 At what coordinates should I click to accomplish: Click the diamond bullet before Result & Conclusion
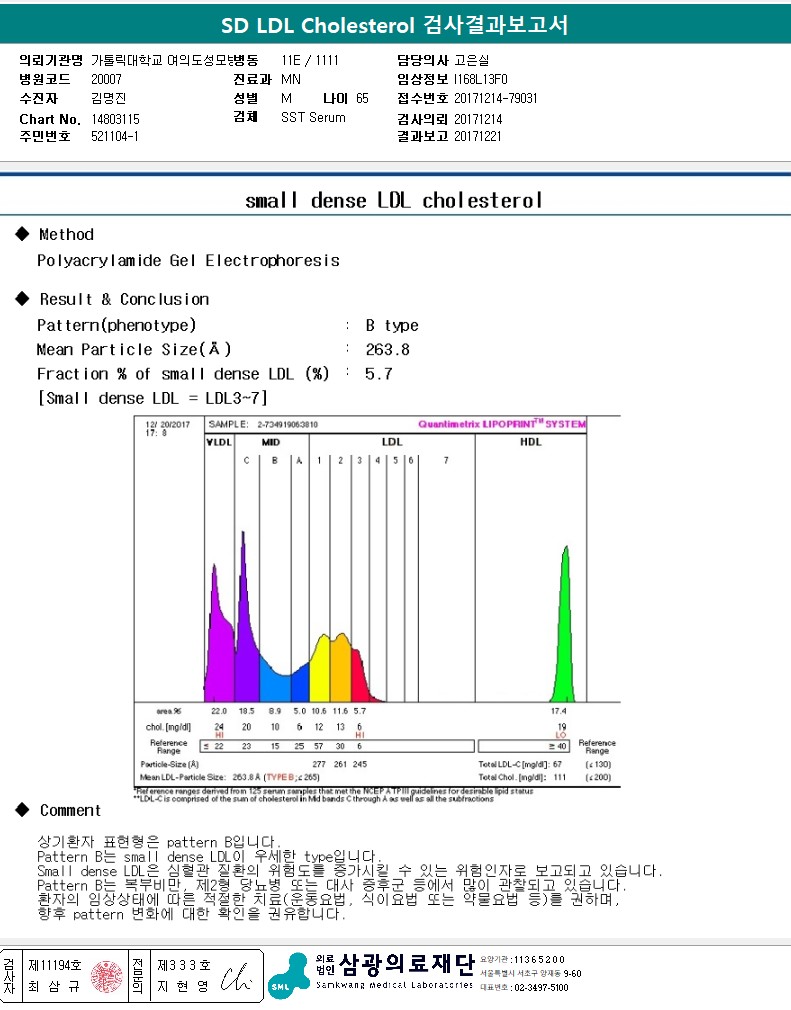[23, 298]
